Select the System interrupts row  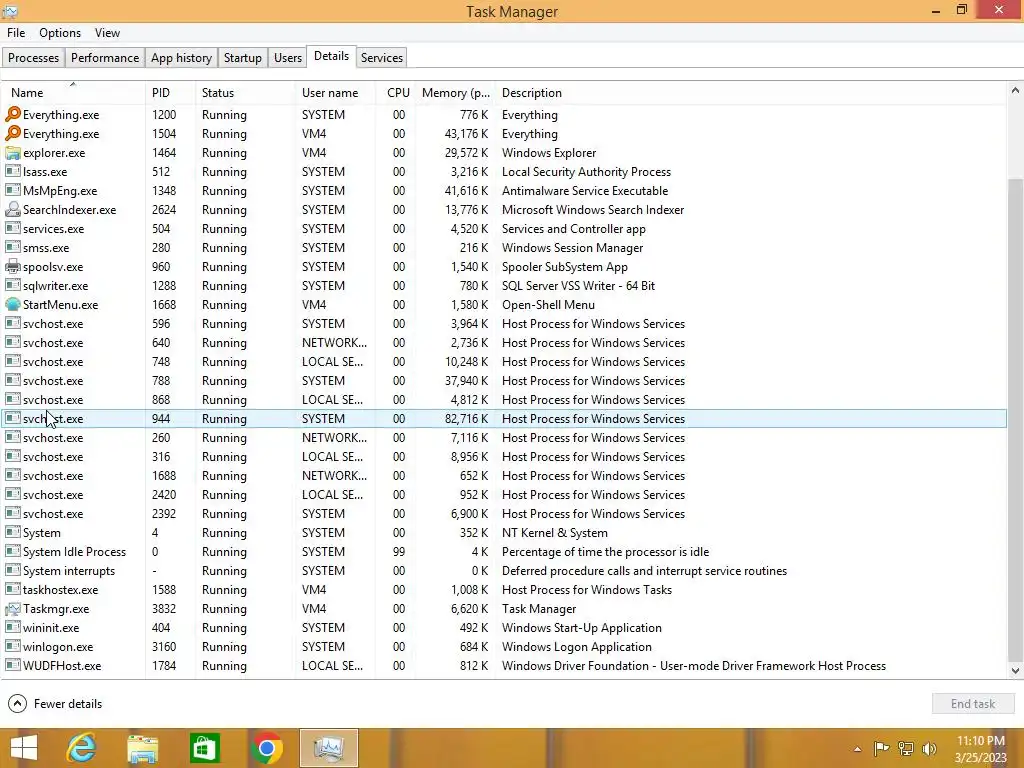pos(504,571)
